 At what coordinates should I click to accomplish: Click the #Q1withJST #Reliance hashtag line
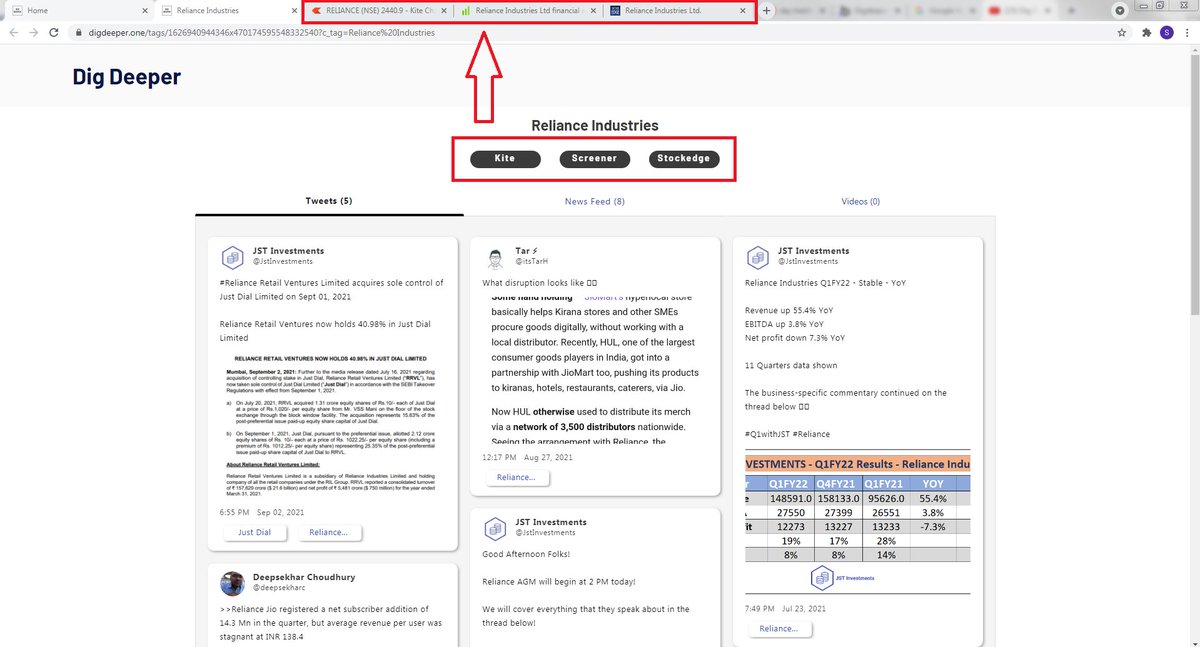pos(788,434)
